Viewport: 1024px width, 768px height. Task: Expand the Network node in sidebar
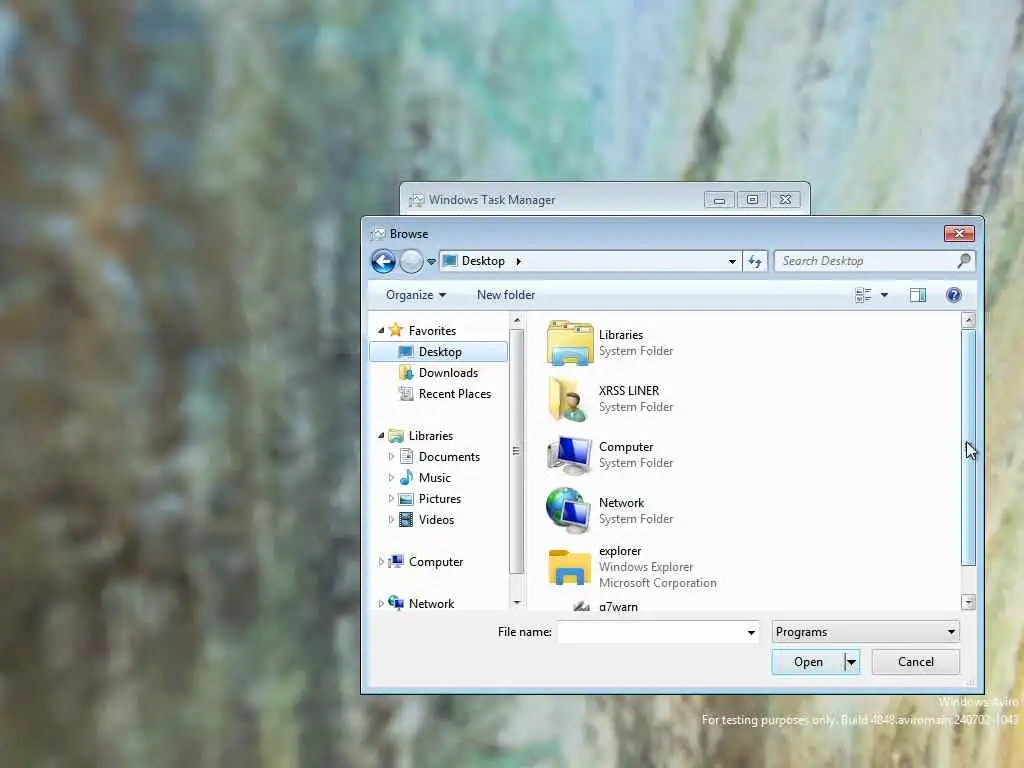pyautogui.click(x=381, y=603)
